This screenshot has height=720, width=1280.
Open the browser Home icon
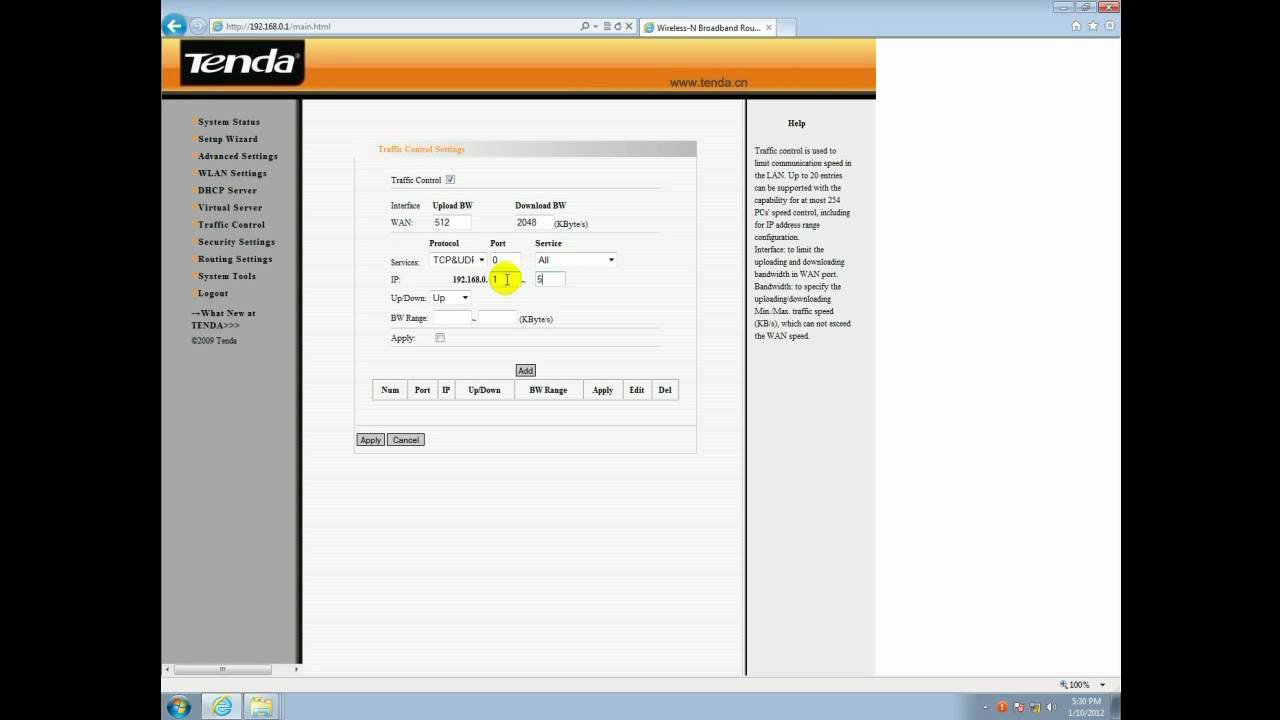pos(1076,26)
